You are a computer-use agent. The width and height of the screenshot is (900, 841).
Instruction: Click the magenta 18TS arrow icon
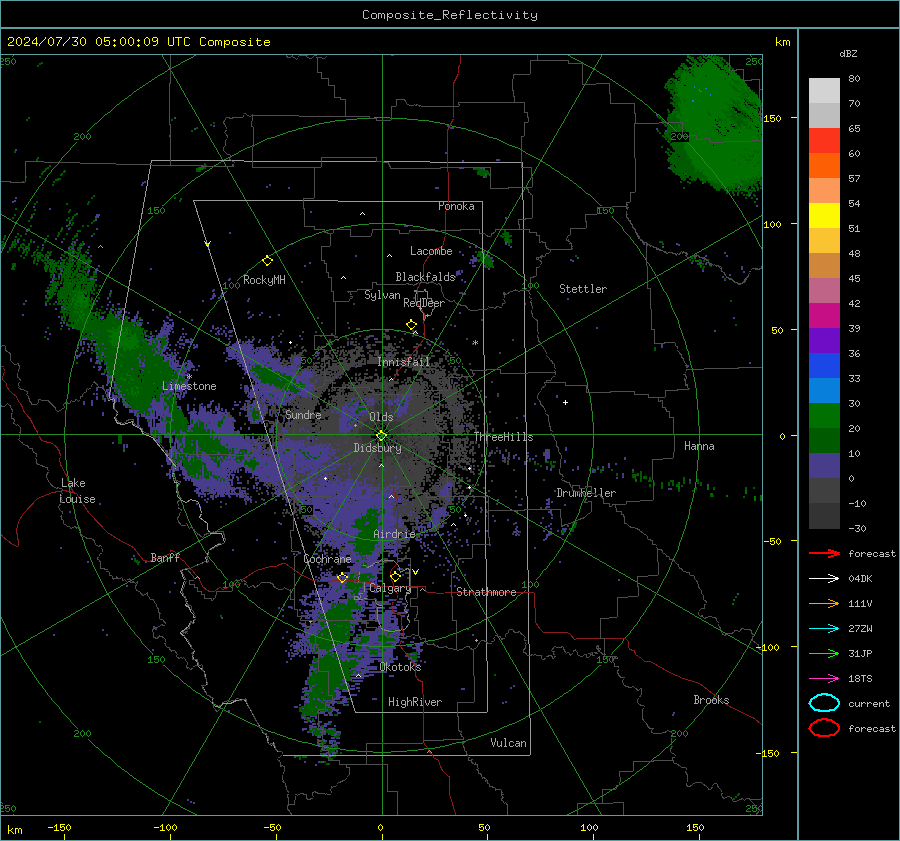(x=824, y=679)
